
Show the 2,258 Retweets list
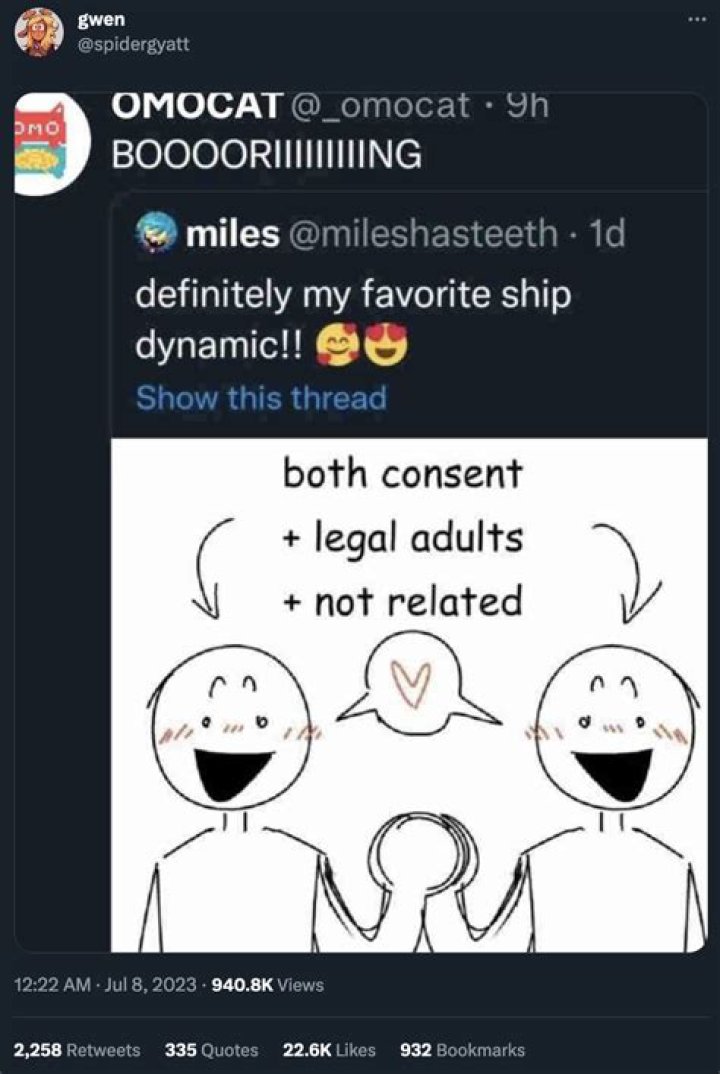pos(77,1049)
